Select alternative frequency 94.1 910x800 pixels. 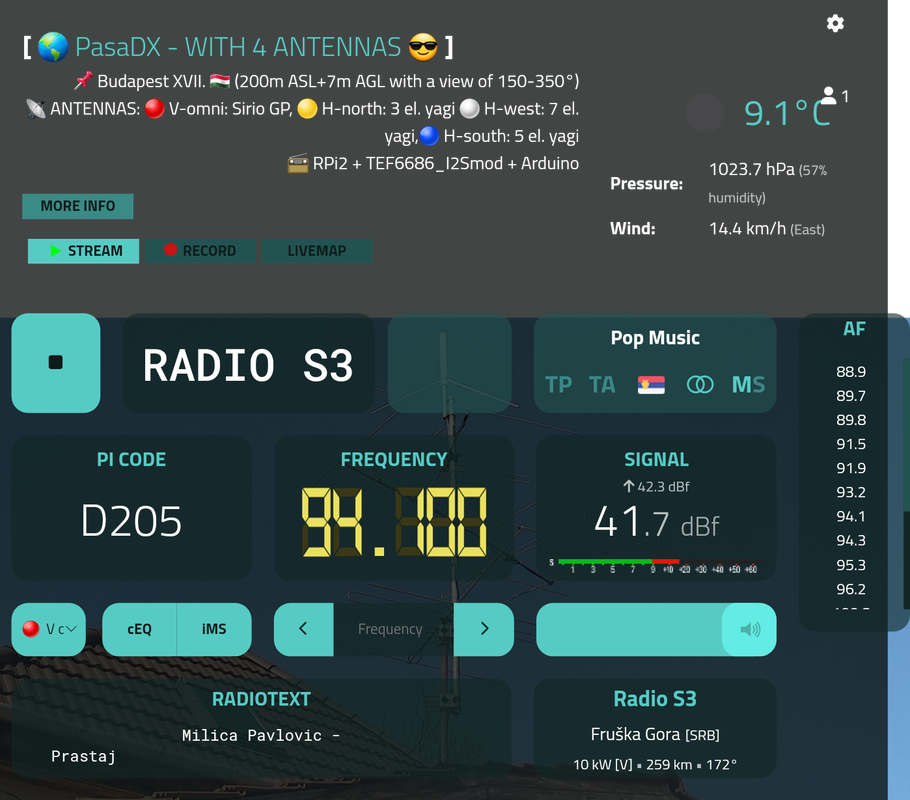pyautogui.click(x=851, y=516)
